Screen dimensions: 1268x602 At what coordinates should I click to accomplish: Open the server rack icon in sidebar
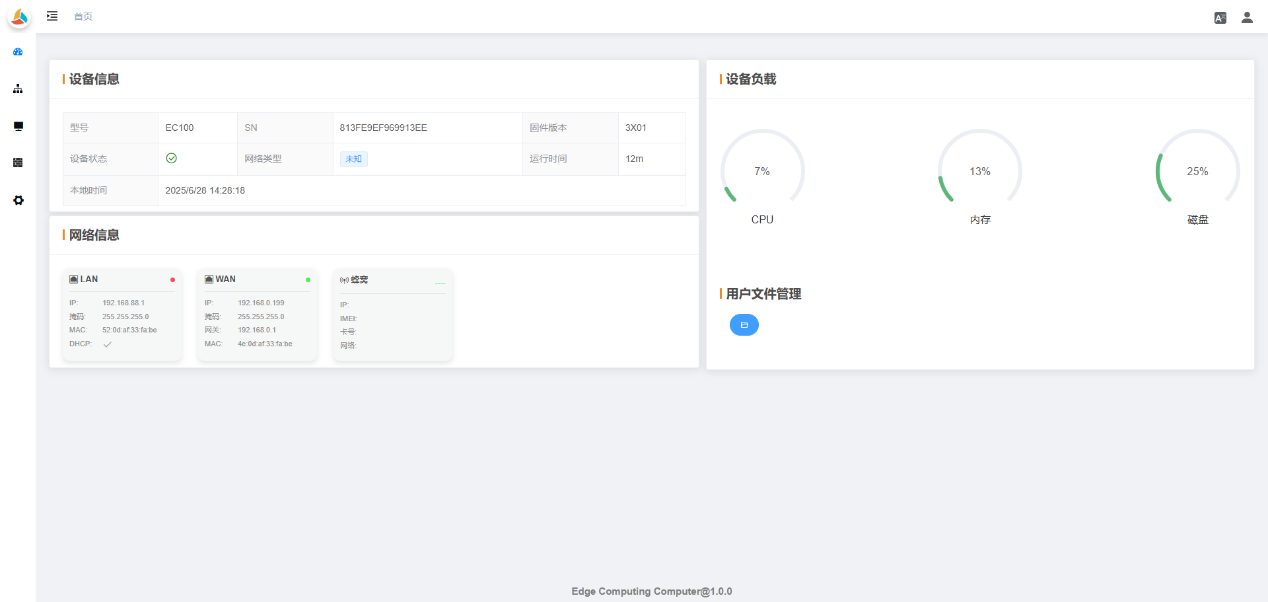click(18, 162)
